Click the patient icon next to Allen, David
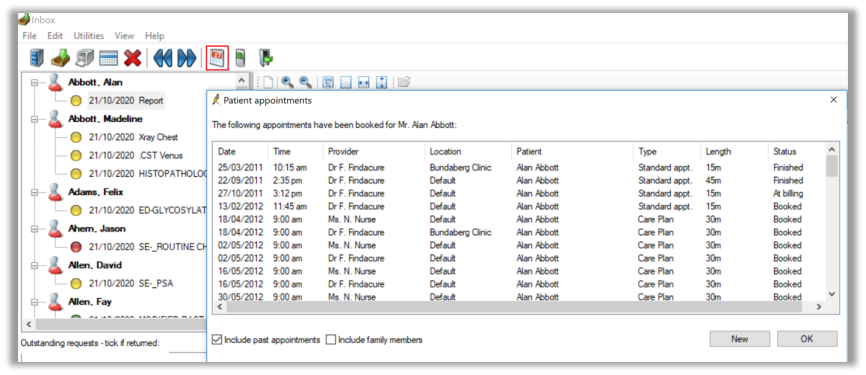Screen dimensions: 866x375 (x=55, y=265)
